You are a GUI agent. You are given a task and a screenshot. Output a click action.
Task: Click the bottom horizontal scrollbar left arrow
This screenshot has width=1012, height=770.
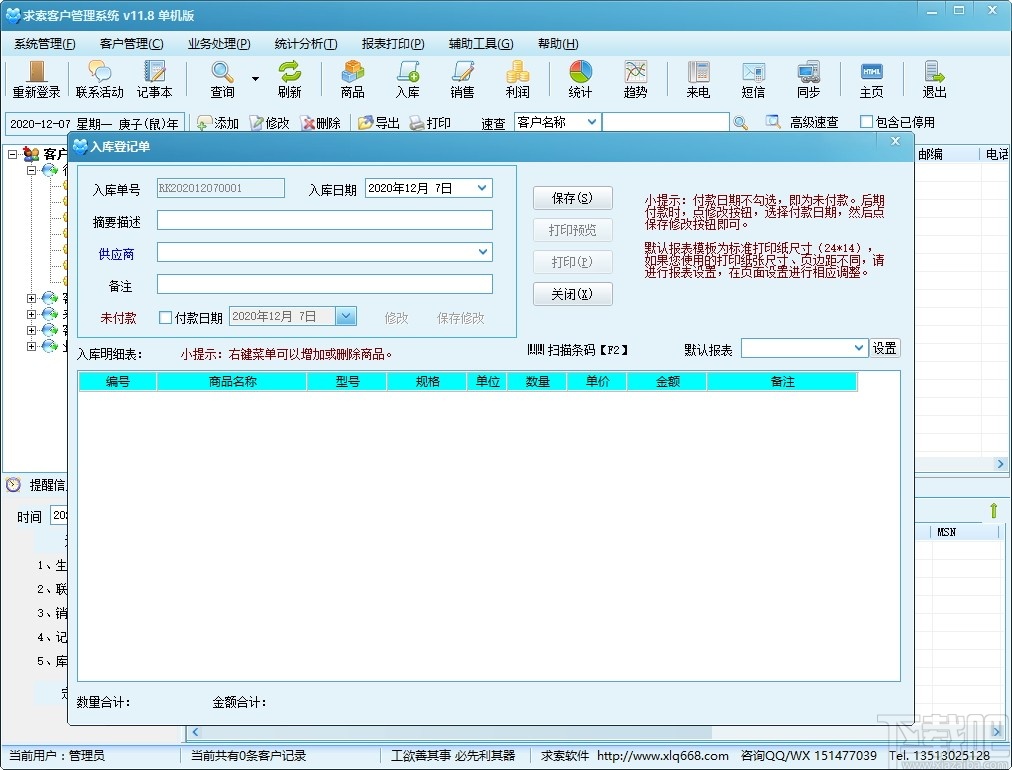tap(195, 733)
